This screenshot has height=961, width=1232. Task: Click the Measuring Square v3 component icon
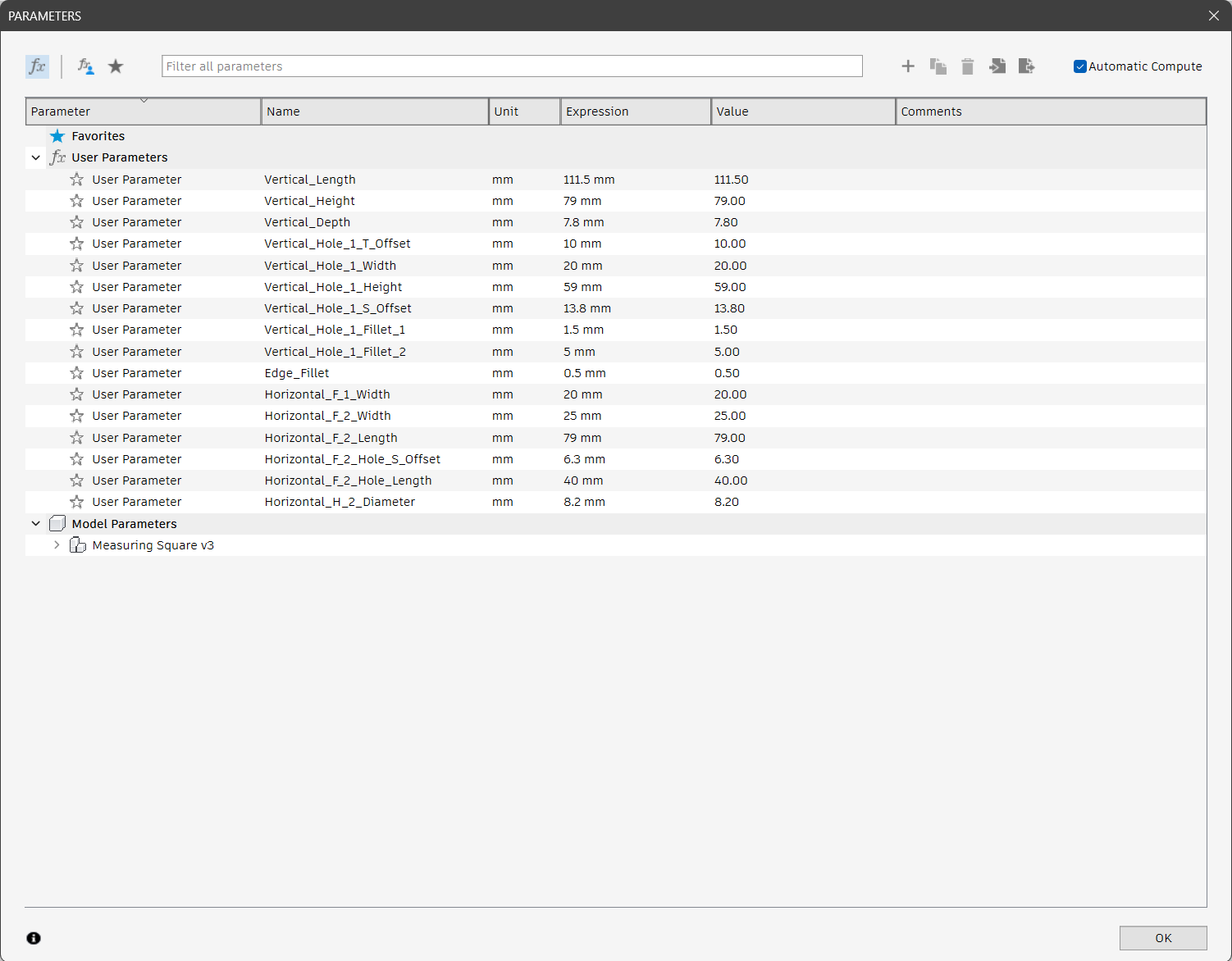(78, 545)
